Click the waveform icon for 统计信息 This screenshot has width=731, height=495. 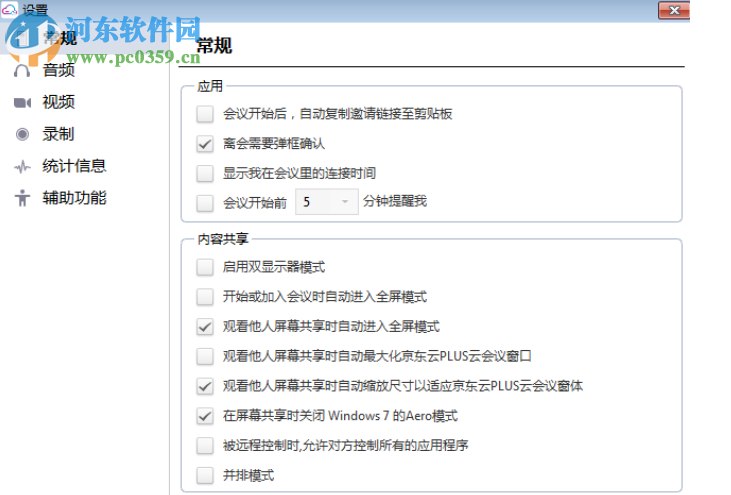pos(22,166)
